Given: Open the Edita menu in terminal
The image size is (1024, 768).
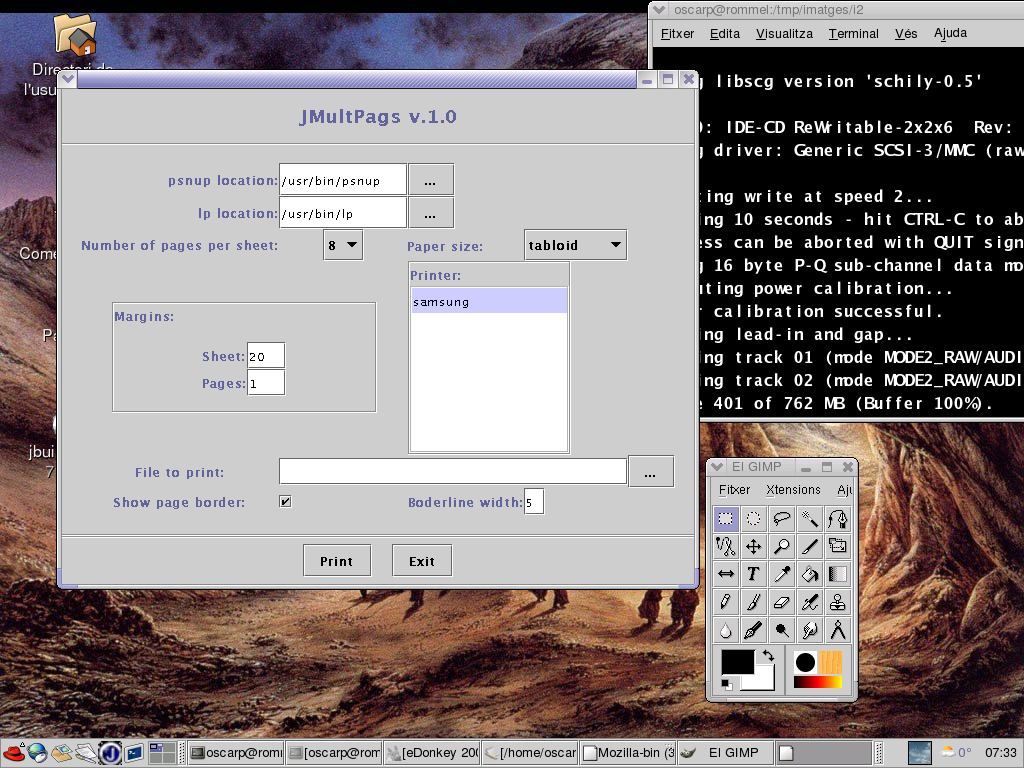Looking at the screenshot, I should click(725, 33).
